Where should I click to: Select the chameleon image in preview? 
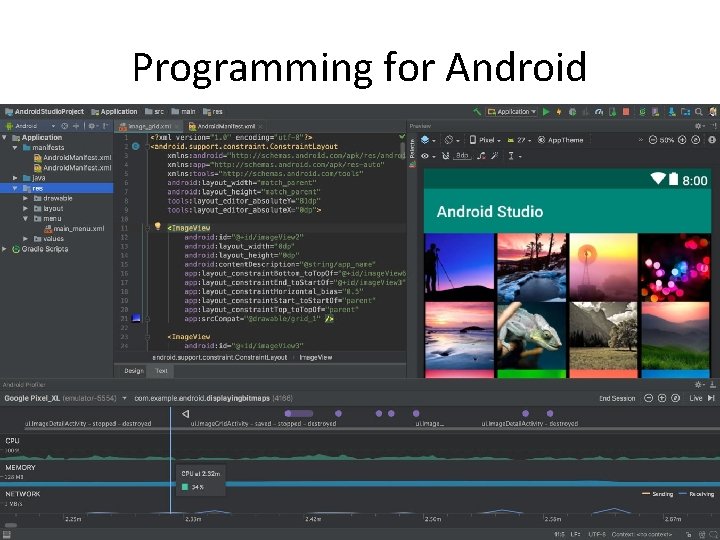click(532, 336)
